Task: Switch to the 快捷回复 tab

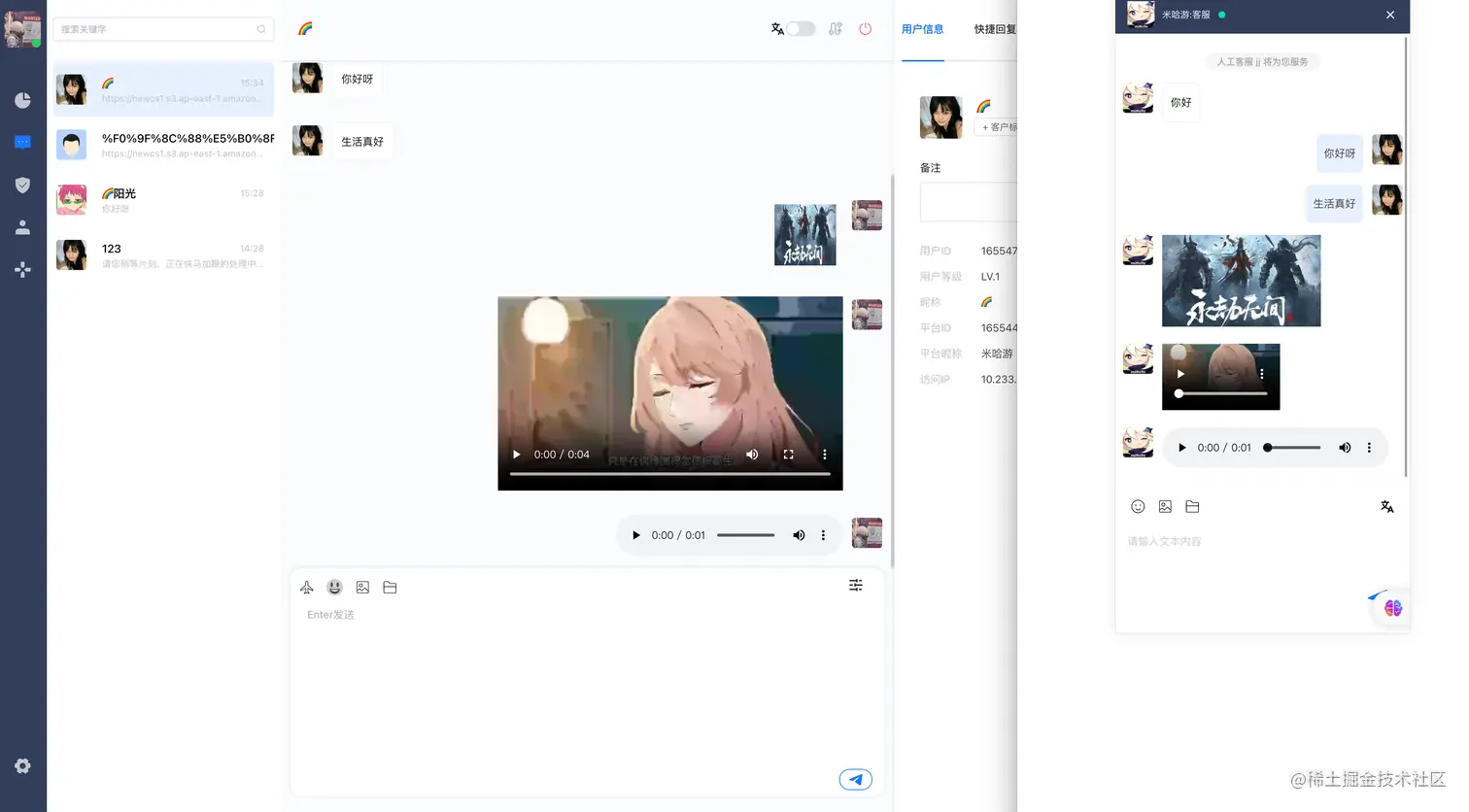Action: tap(995, 29)
